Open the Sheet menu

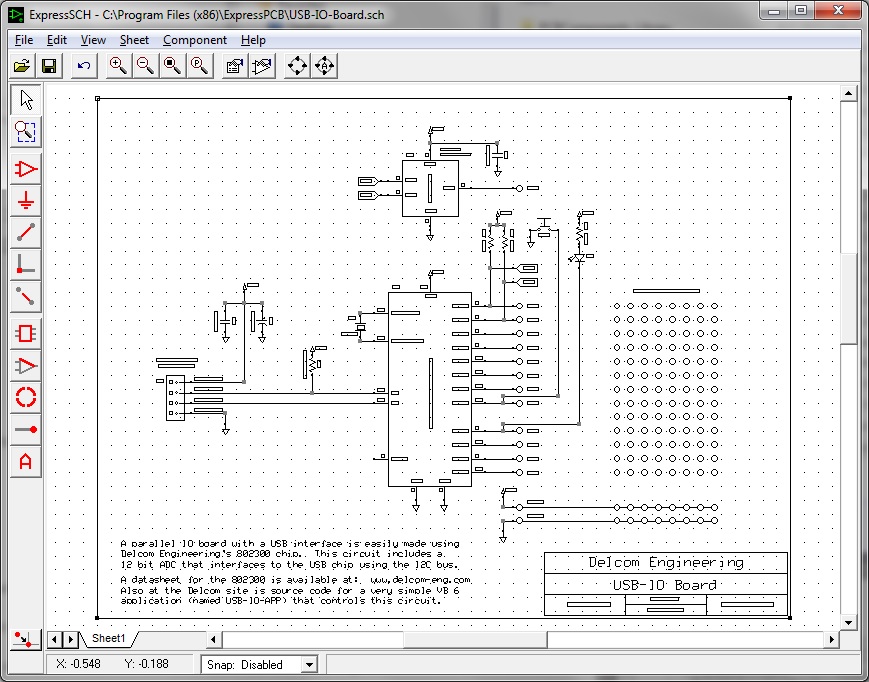[x=133, y=40]
